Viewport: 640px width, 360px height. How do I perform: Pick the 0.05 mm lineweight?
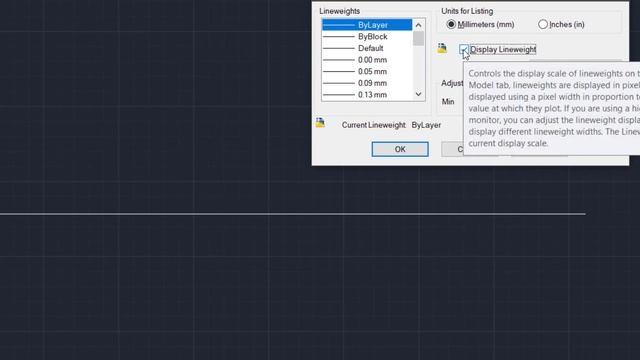click(x=367, y=71)
